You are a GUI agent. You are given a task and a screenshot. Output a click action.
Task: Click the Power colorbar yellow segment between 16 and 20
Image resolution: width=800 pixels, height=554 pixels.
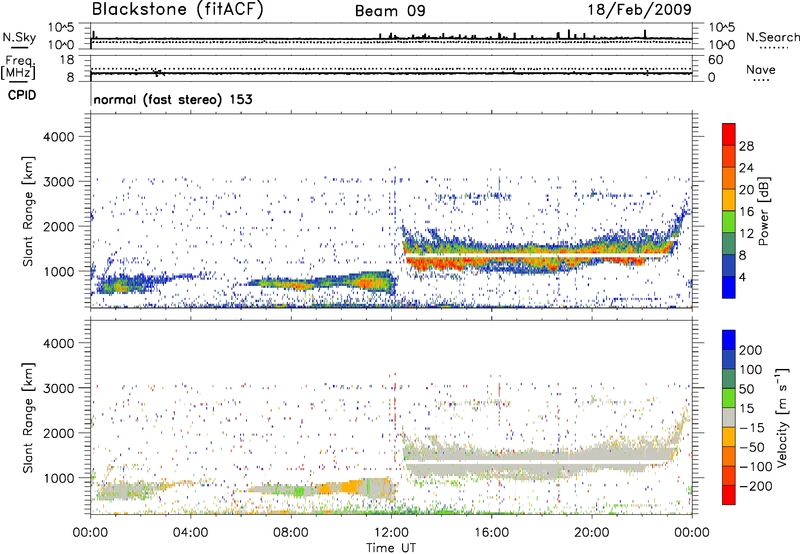pos(729,199)
